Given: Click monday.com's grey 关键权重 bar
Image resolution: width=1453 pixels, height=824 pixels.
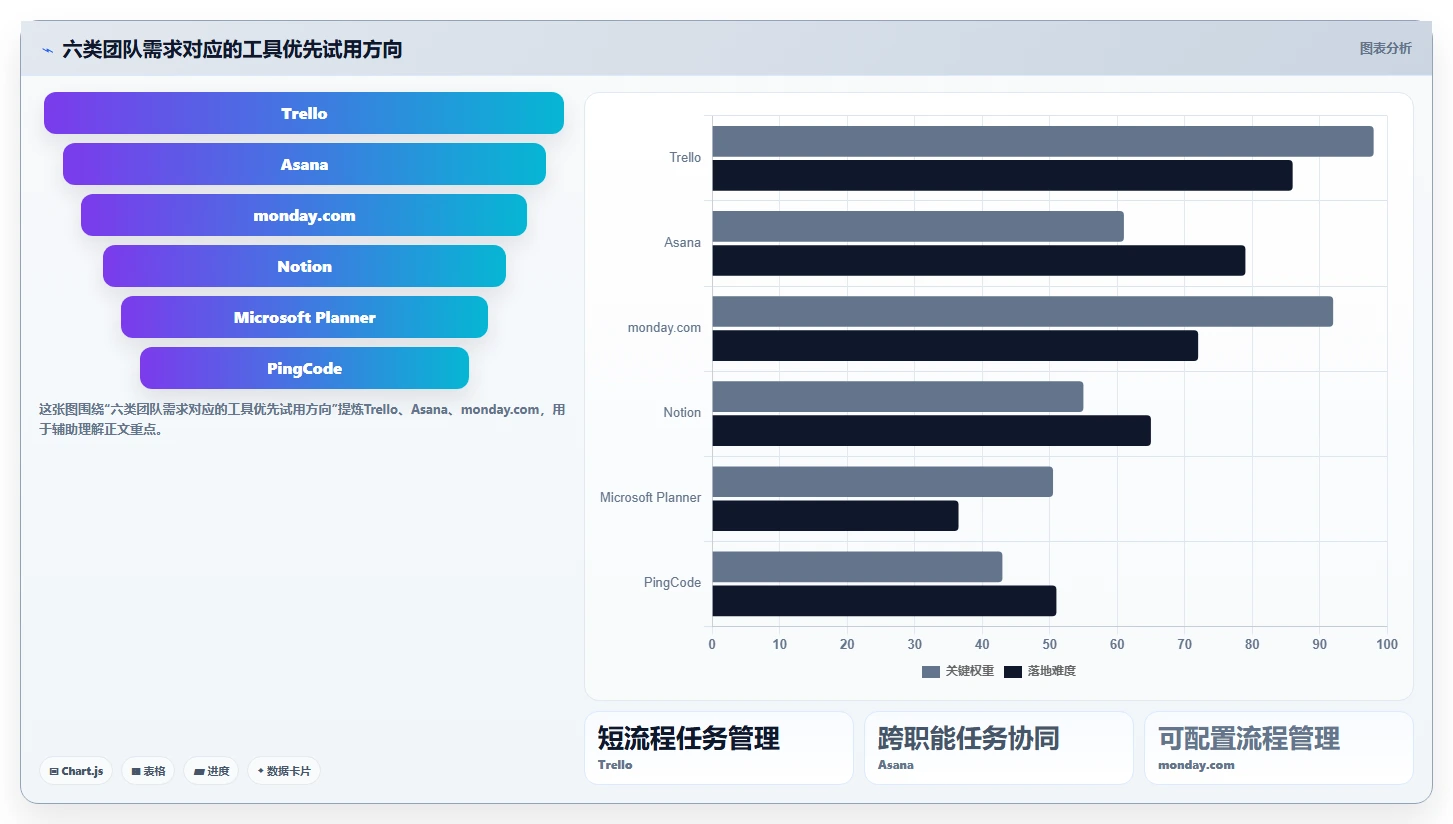Looking at the screenshot, I should (x=1022, y=311).
